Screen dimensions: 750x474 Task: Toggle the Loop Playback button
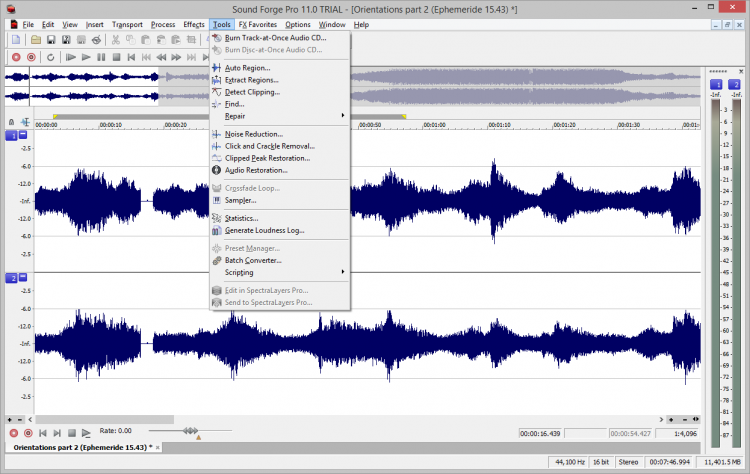(49, 57)
